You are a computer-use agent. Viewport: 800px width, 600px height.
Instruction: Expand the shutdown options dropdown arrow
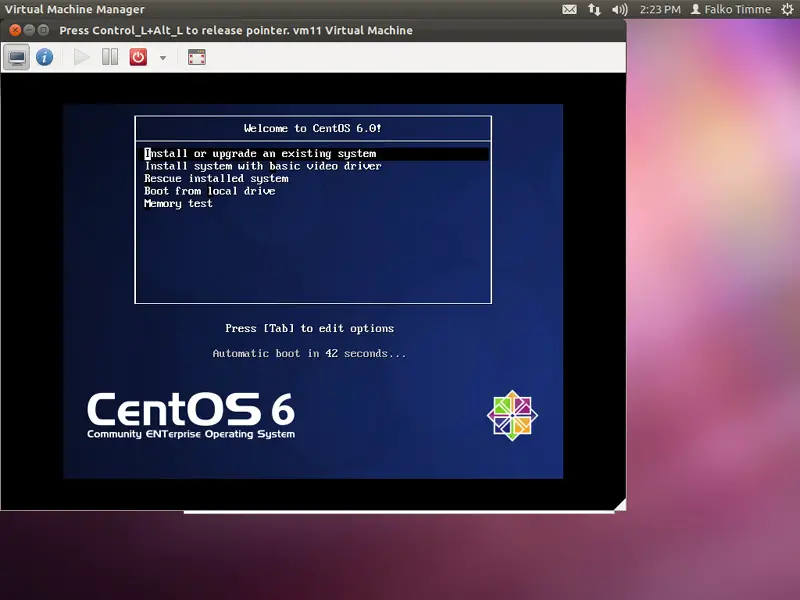click(x=163, y=58)
